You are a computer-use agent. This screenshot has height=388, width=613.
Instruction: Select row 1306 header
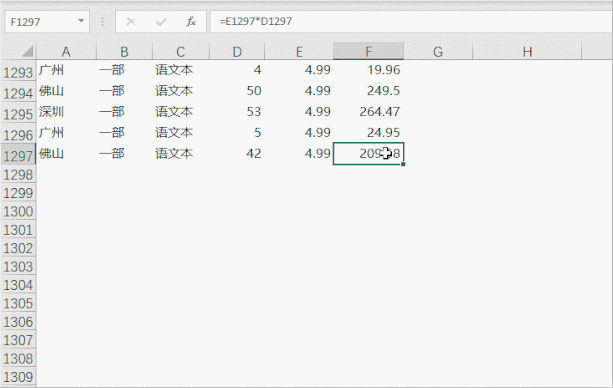coord(18,322)
